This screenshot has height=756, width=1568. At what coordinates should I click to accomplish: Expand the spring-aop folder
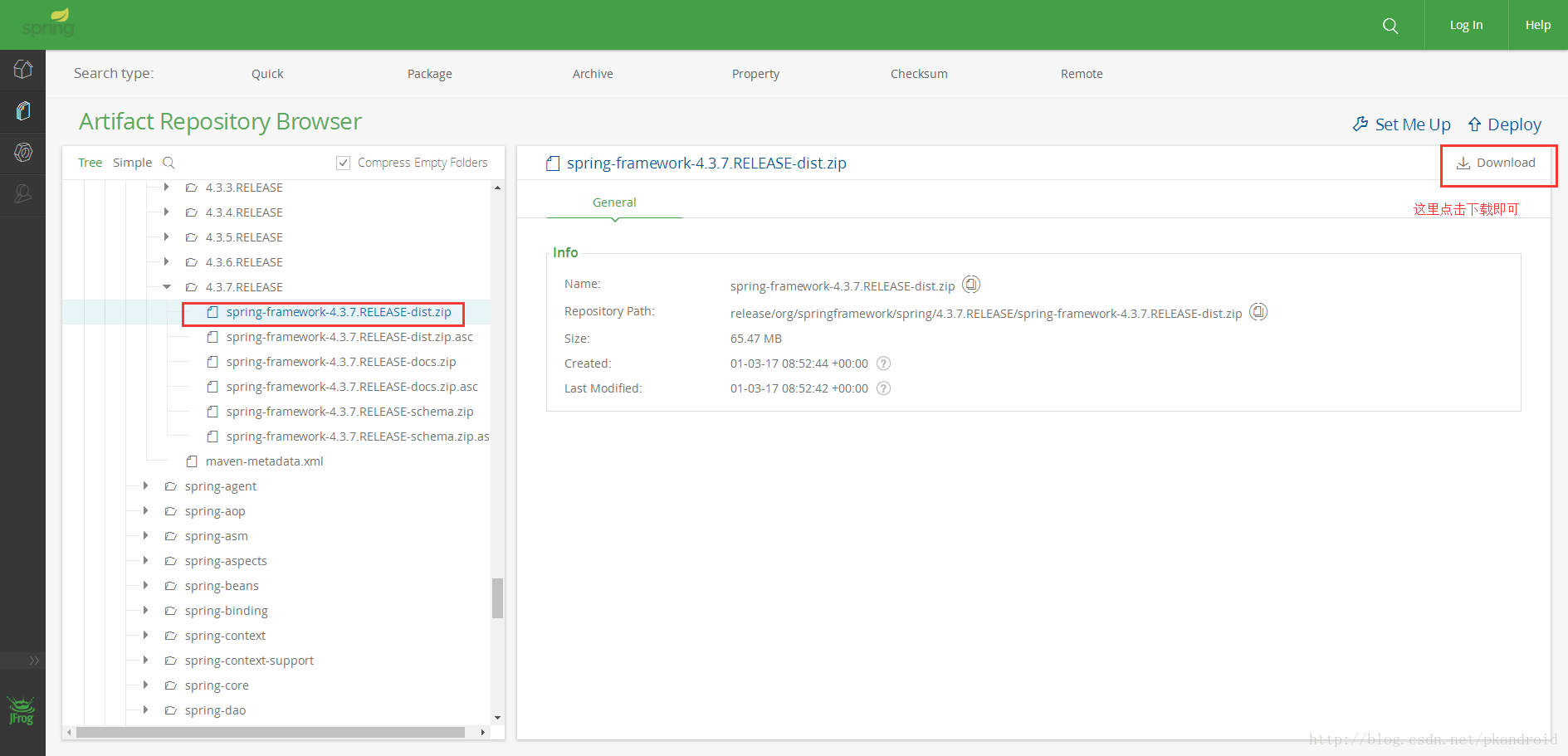146,511
